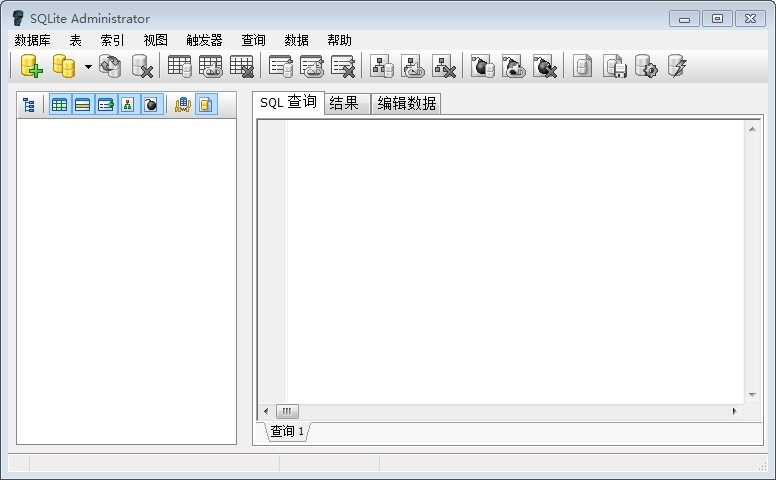Select the 查询 1 bottom tab
Screen dimensions: 776x480
[288, 431]
